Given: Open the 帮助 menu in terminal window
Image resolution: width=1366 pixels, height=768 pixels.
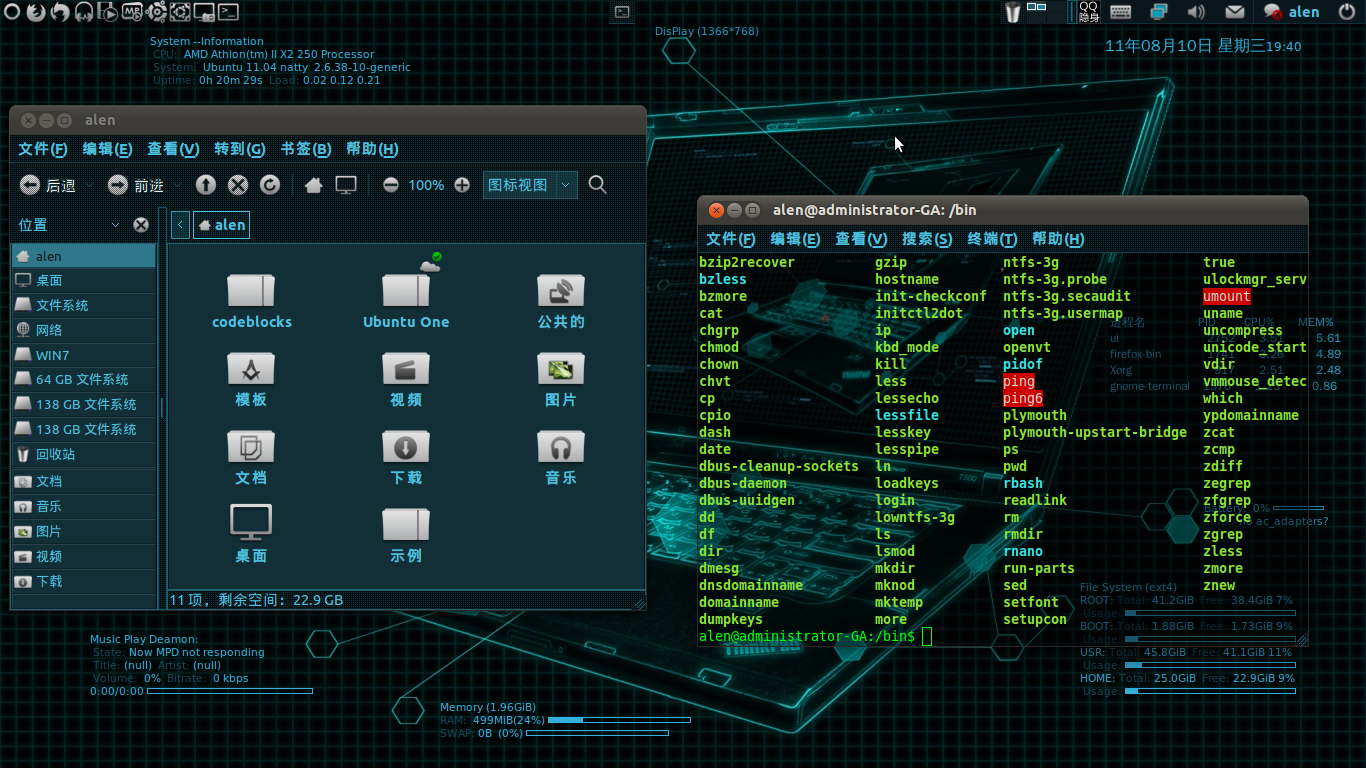Looking at the screenshot, I should click(1058, 239).
